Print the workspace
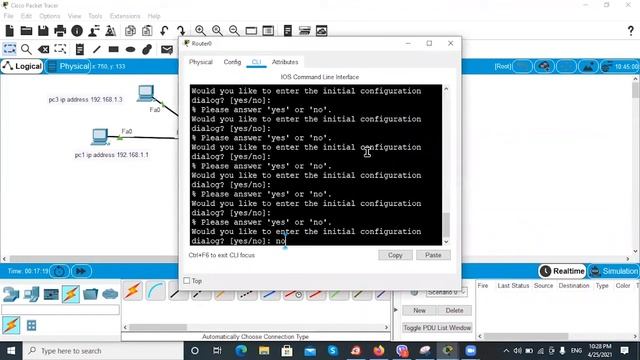The width and height of the screenshot is (640, 360). tap(60, 31)
